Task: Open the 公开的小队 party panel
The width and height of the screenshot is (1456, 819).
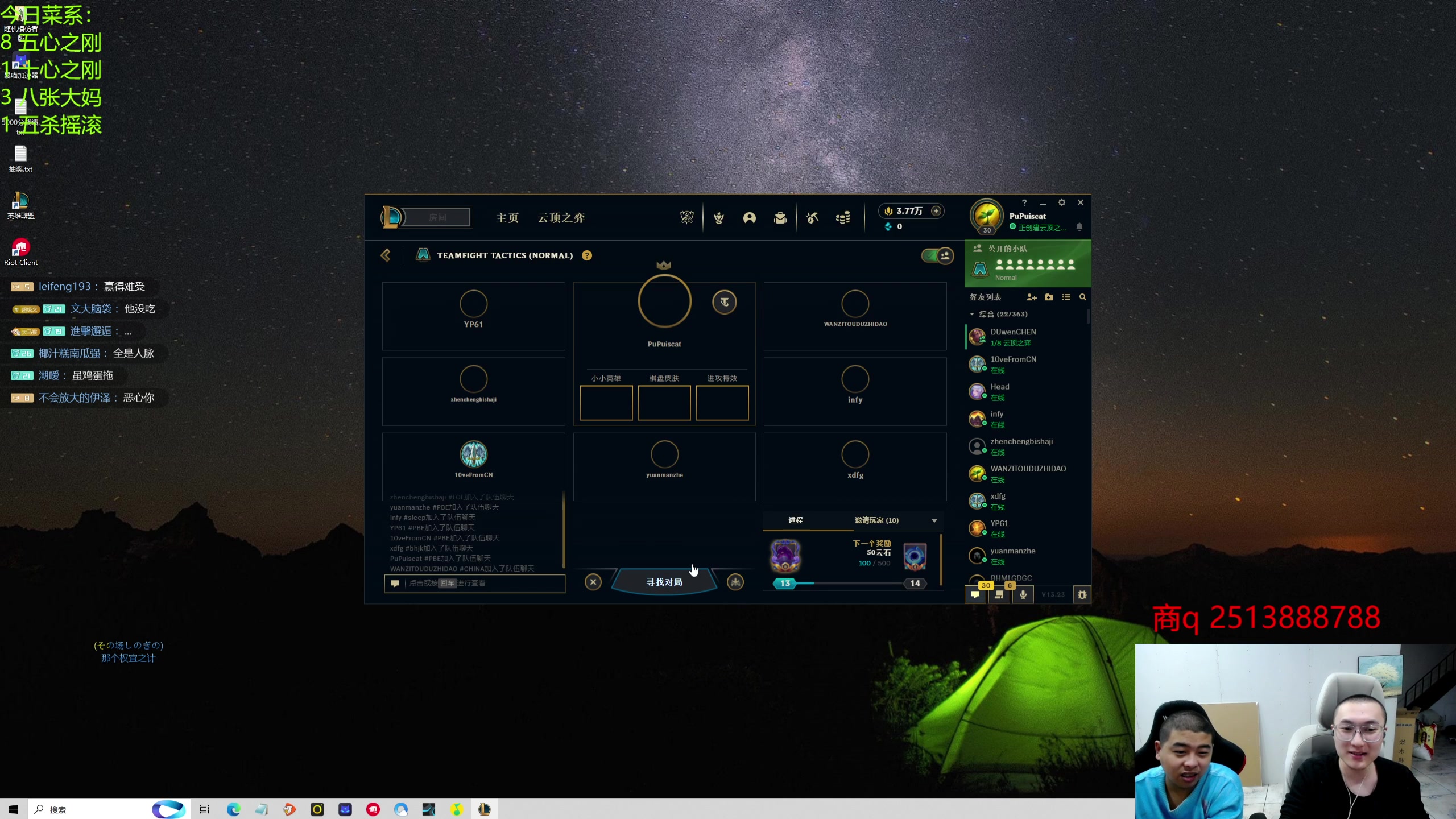Action: click(1028, 263)
